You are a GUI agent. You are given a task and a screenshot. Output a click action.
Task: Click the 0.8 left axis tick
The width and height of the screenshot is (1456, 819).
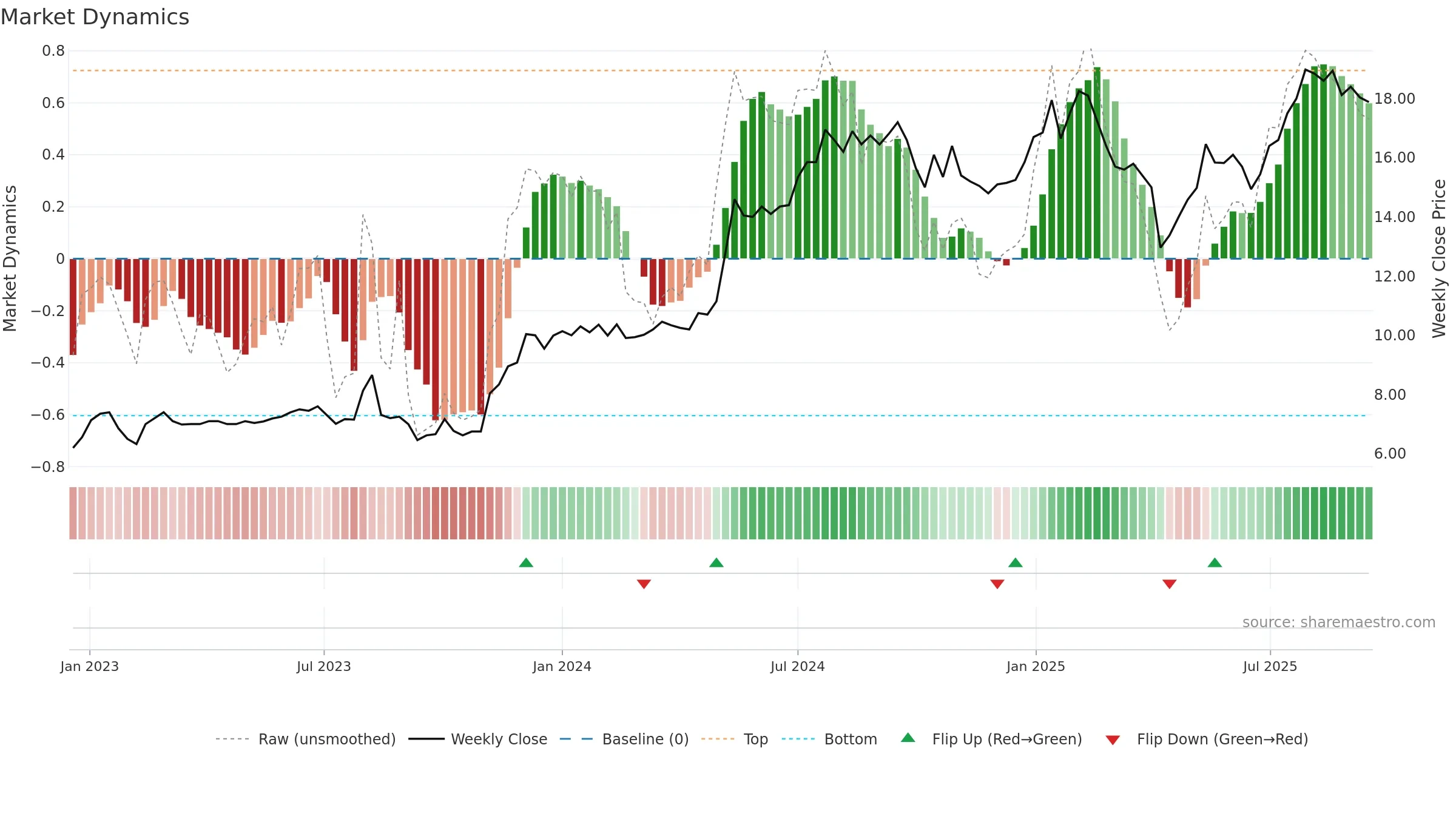53,51
